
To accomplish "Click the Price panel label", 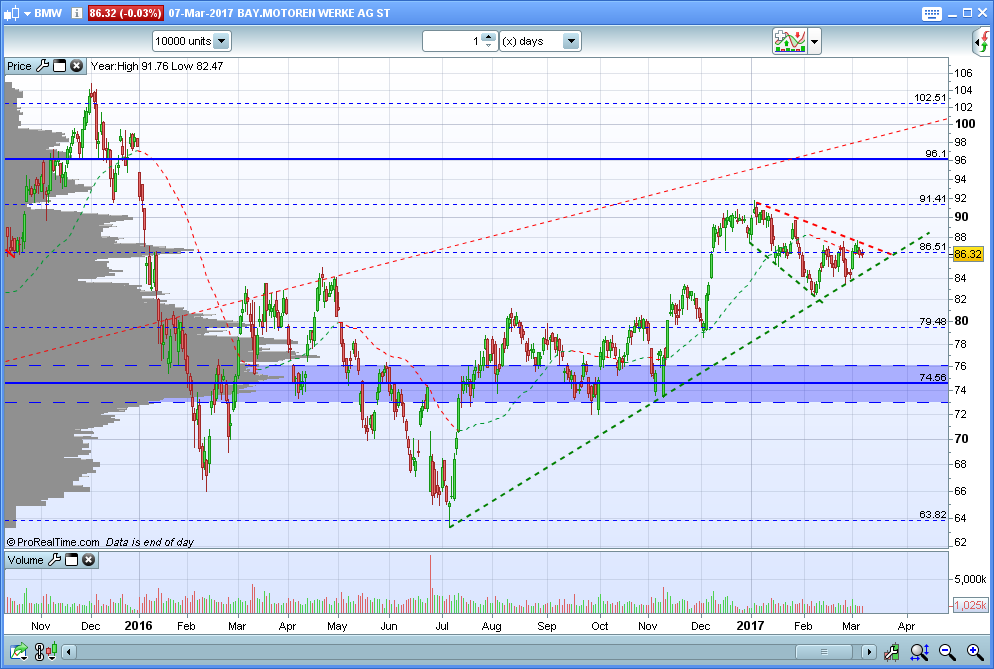I will [x=19, y=66].
